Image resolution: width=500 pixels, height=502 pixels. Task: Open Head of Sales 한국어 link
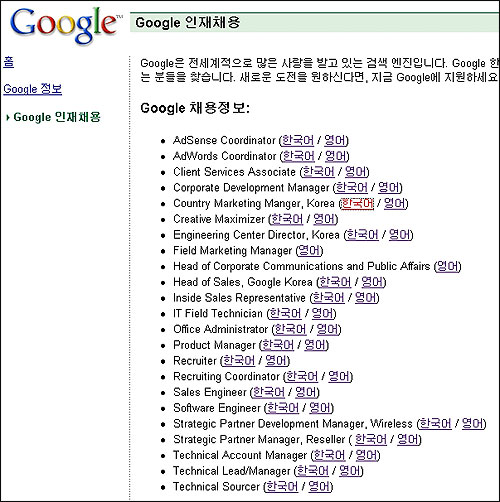coord(335,282)
